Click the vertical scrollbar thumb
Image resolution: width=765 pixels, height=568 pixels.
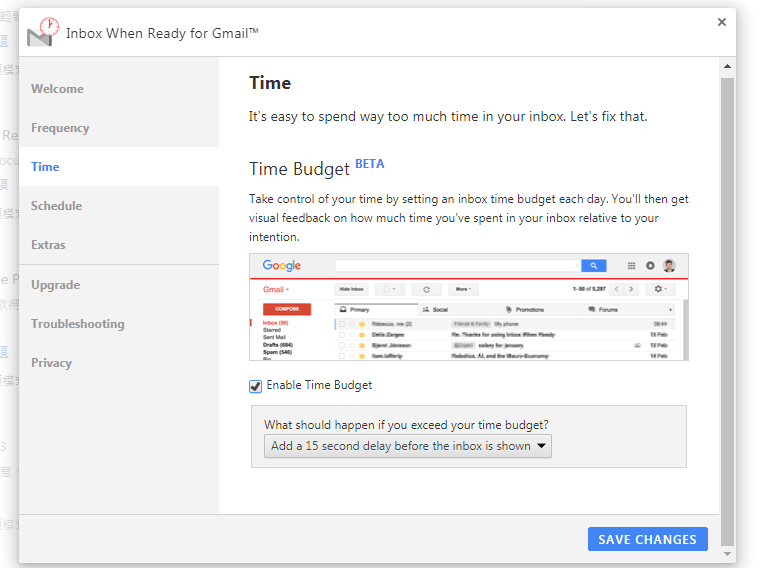727,300
